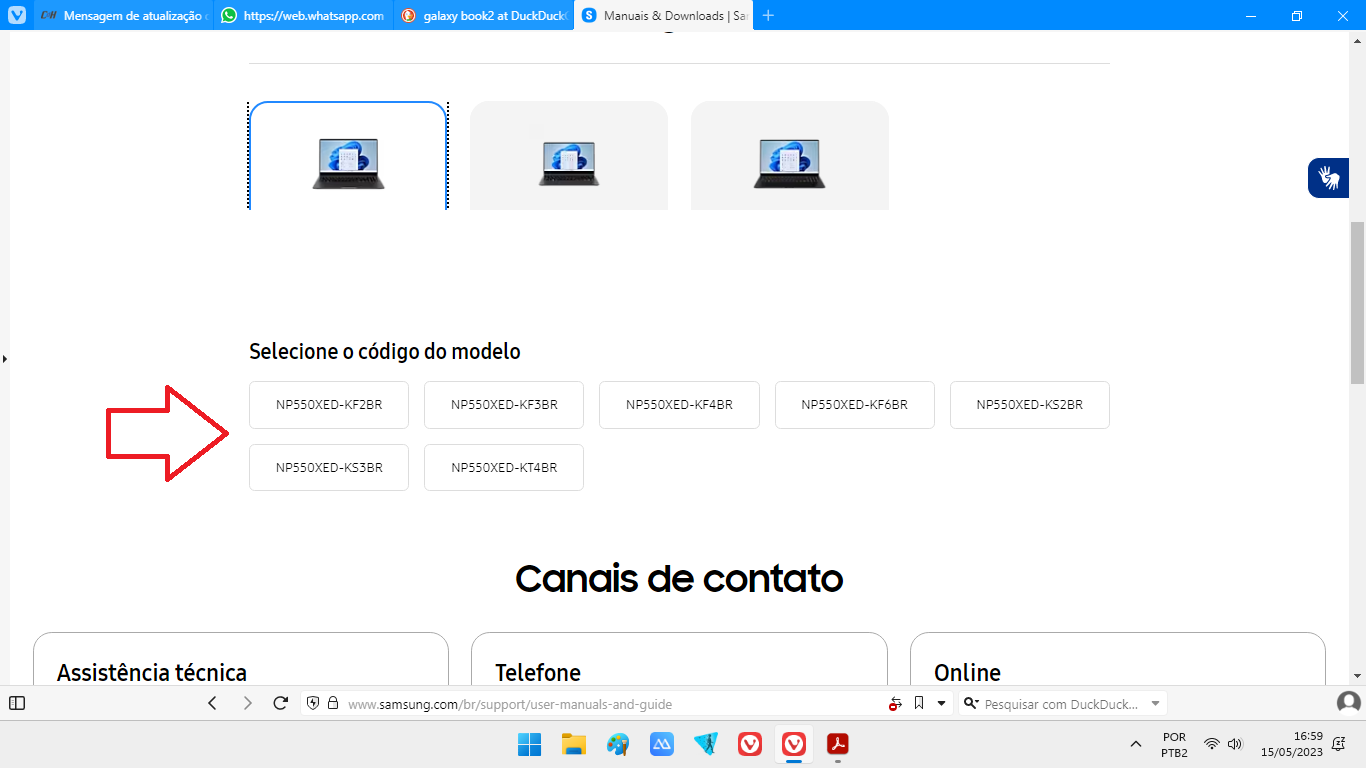Open the sign language accessibility widget
1366x768 pixels.
(x=1329, y=178)
